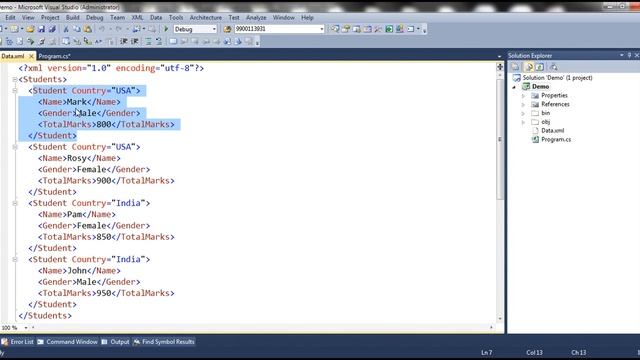Screen dimensions: 640x360
Task: Collapse the Students root element
Action: [15, 79]
